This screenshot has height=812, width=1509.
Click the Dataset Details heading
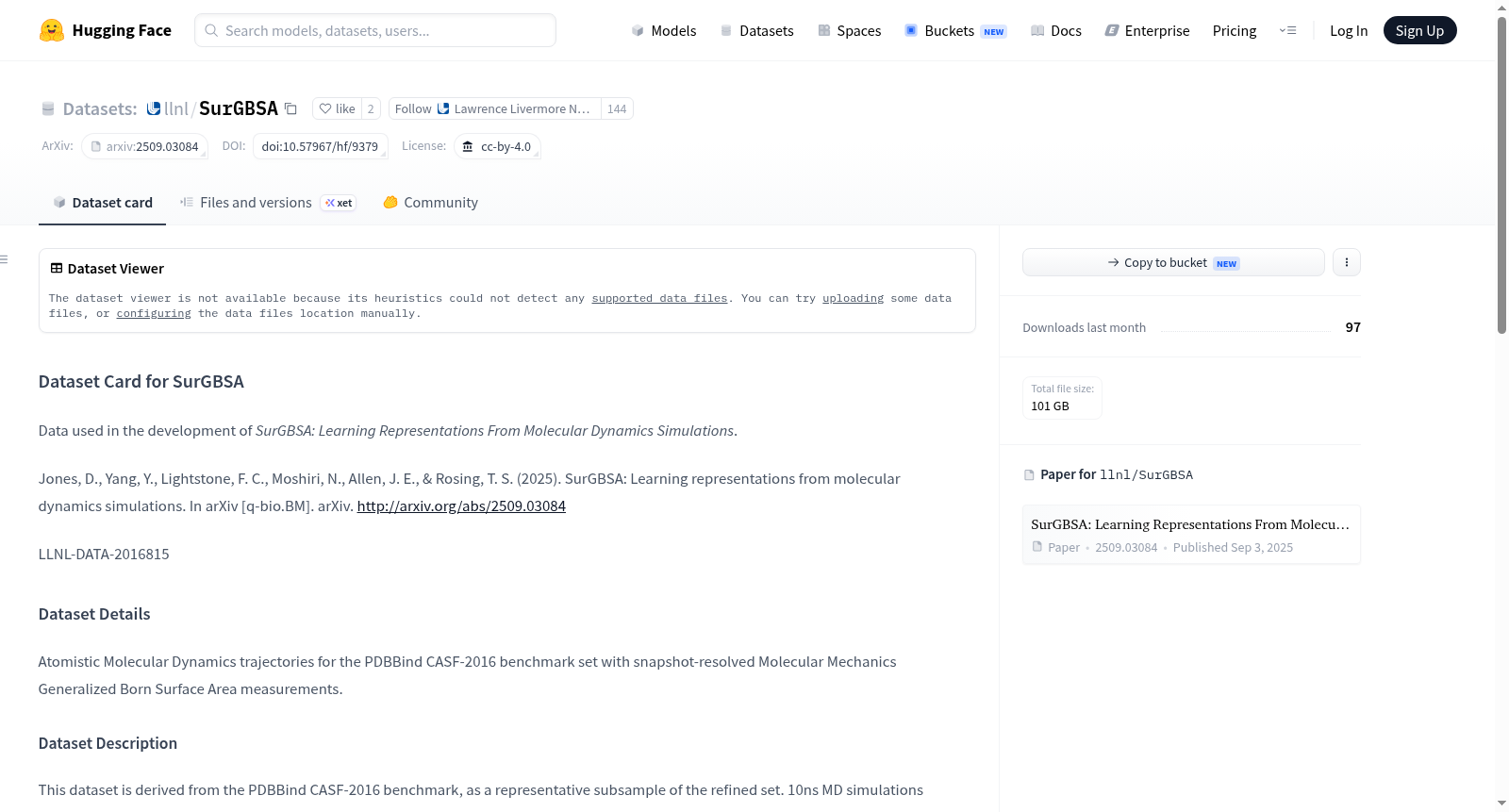pyautogui.click(x=94, y=614)
